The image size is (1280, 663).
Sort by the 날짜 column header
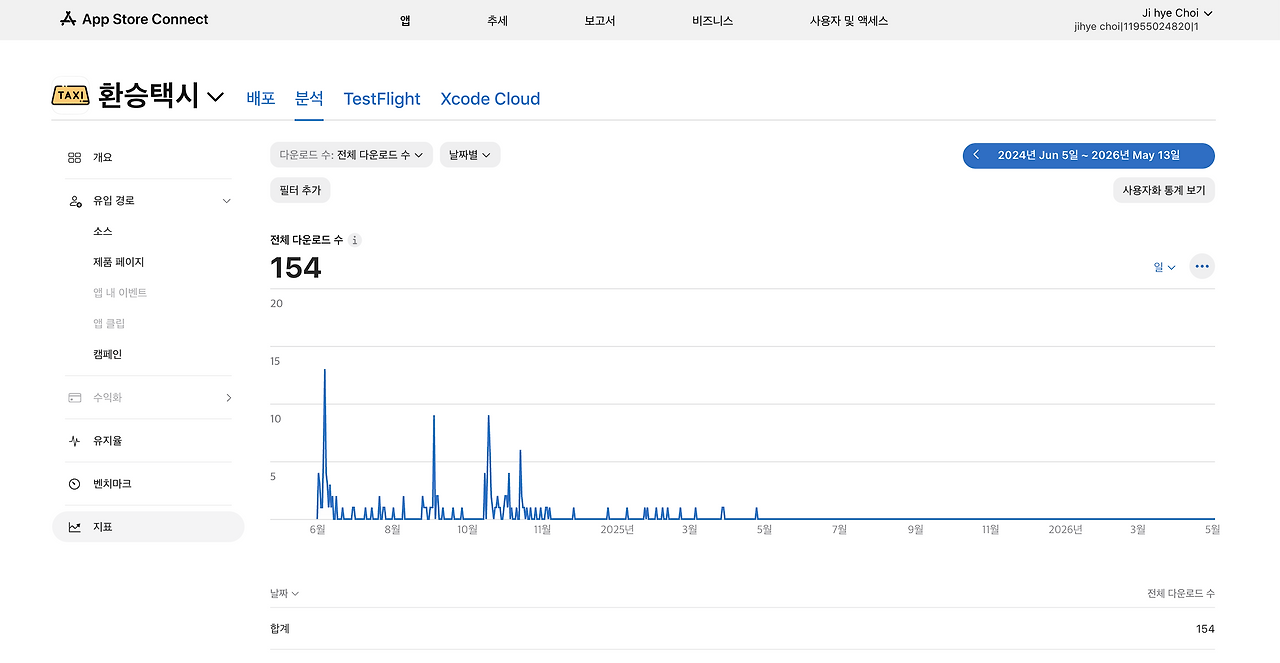click(x=284, y=593)
